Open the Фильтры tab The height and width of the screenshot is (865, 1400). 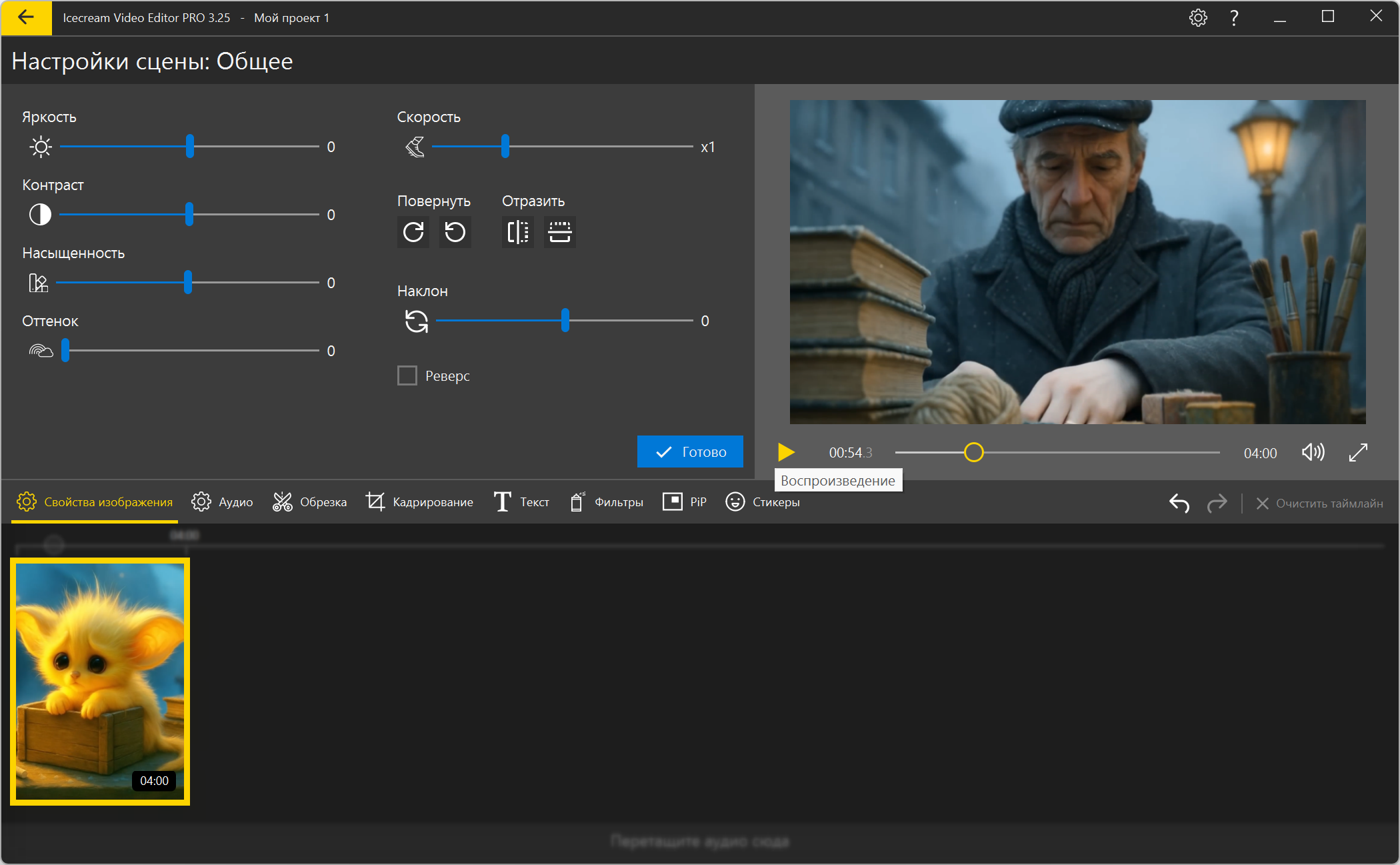pos(607,502)
